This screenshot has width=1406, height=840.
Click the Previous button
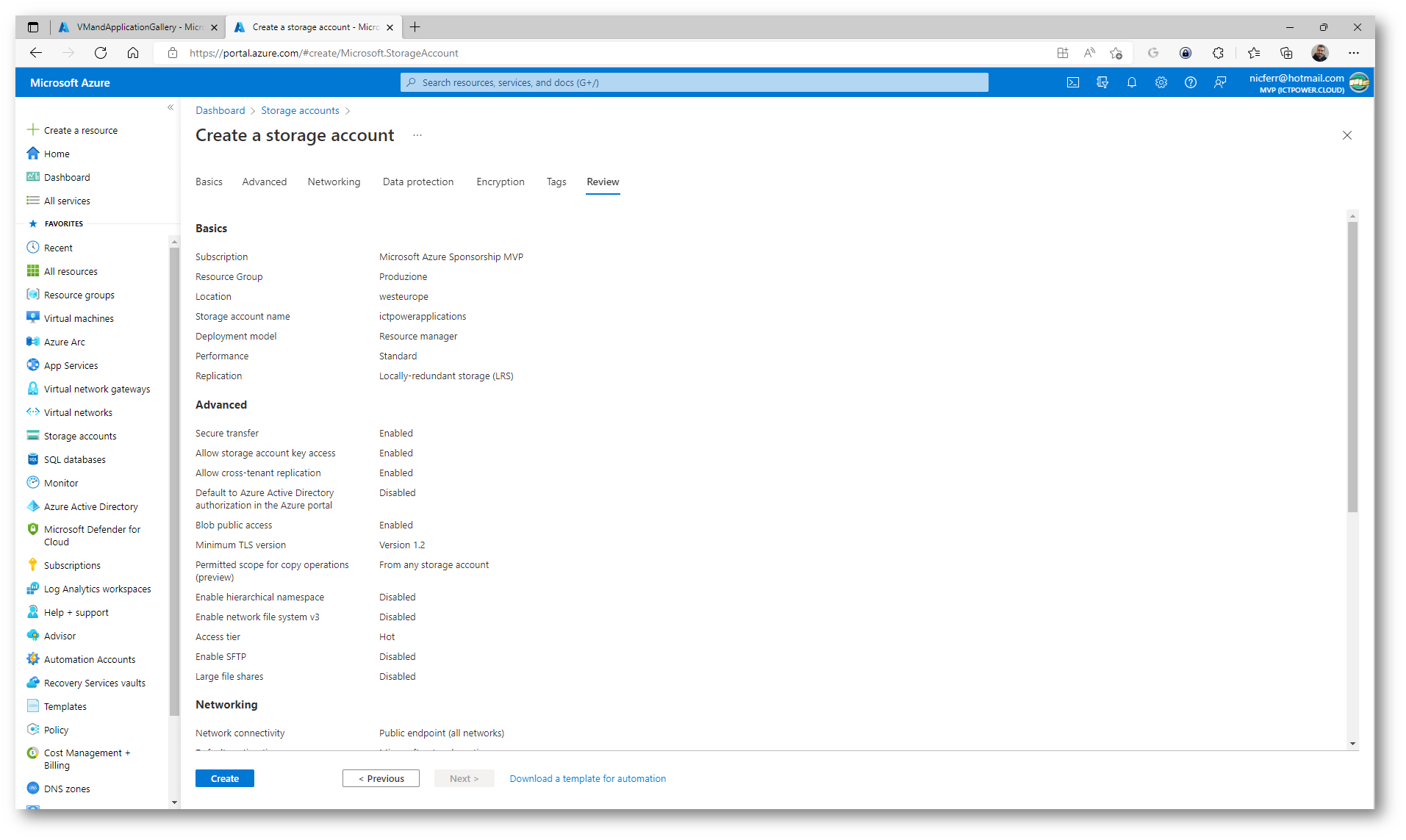click(381, 778)
